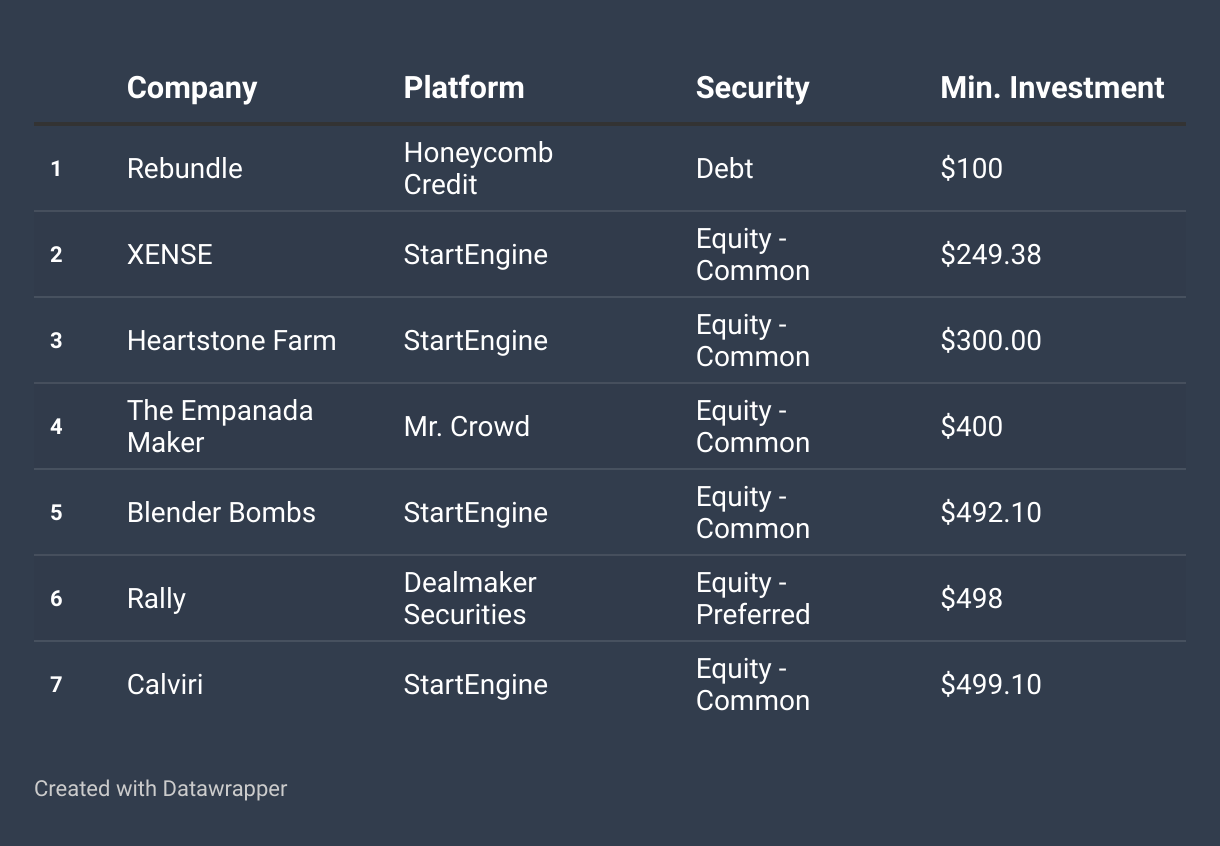Image resolution: width=1220 pixels, height=846 pixels.
Task: Click the Min. Investment column header
Action: tap(1052, 88)
